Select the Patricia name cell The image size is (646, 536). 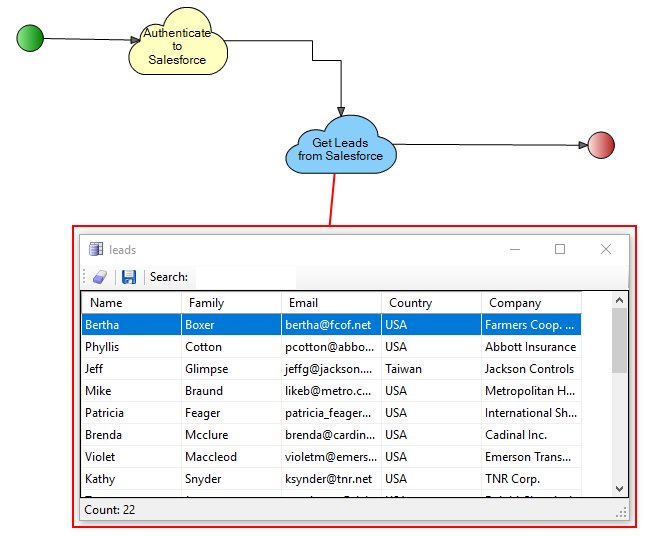click(x=131, y=413)
